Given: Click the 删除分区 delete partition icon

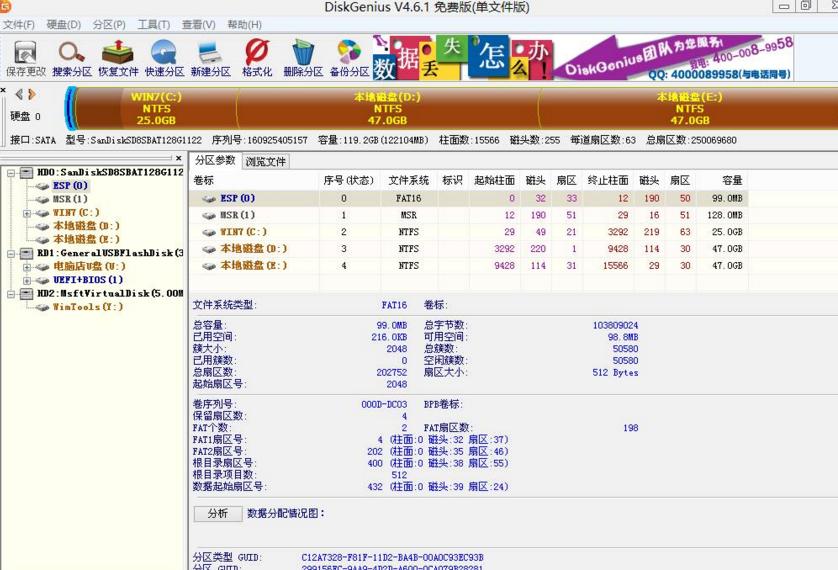Looking at the screenshot, I should click(x=303, y=58).
